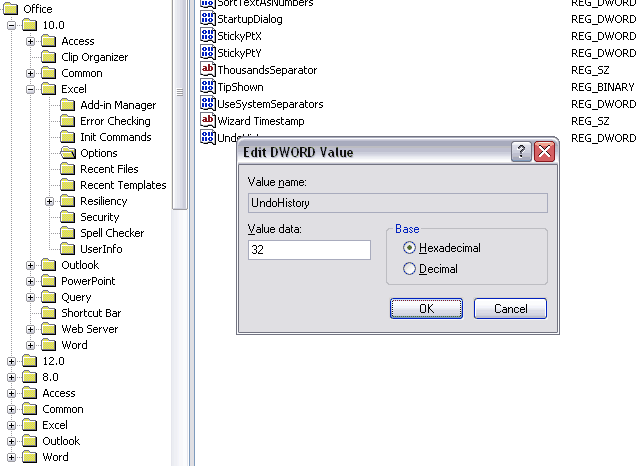Image resolution: width=642 pixels, height=466 pixels.
Task: Select the TipShown binary value icon
Action: point(208,86)
